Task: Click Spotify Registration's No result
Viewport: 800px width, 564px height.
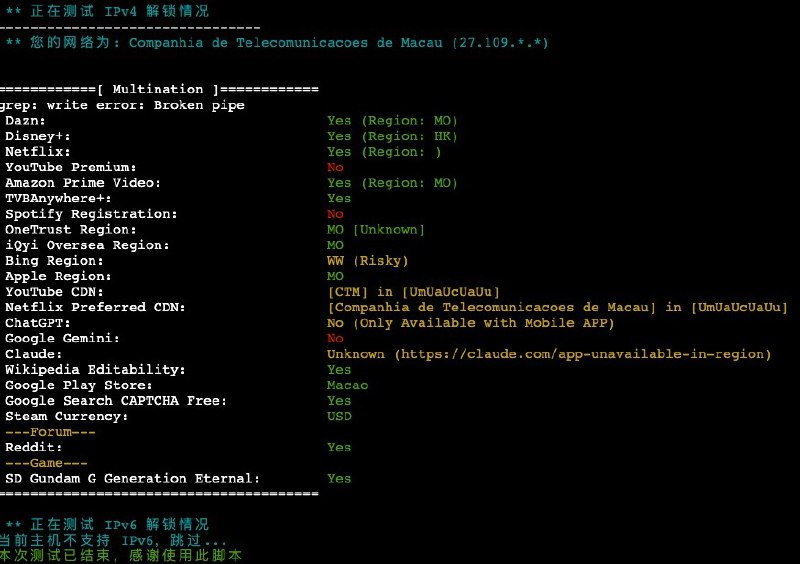Action: click(x=335, y=214)
